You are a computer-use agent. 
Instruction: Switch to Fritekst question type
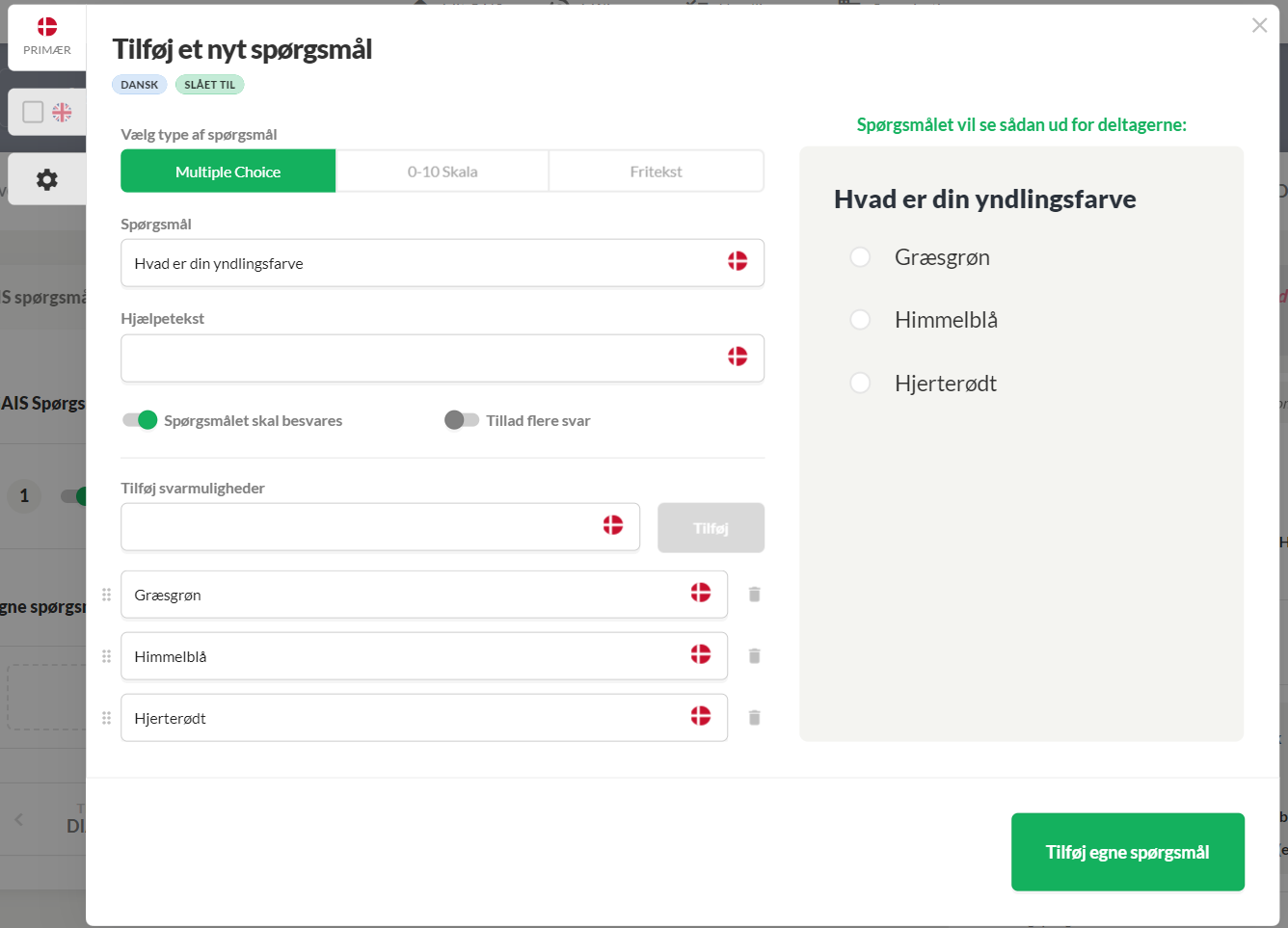coord(657,172)
